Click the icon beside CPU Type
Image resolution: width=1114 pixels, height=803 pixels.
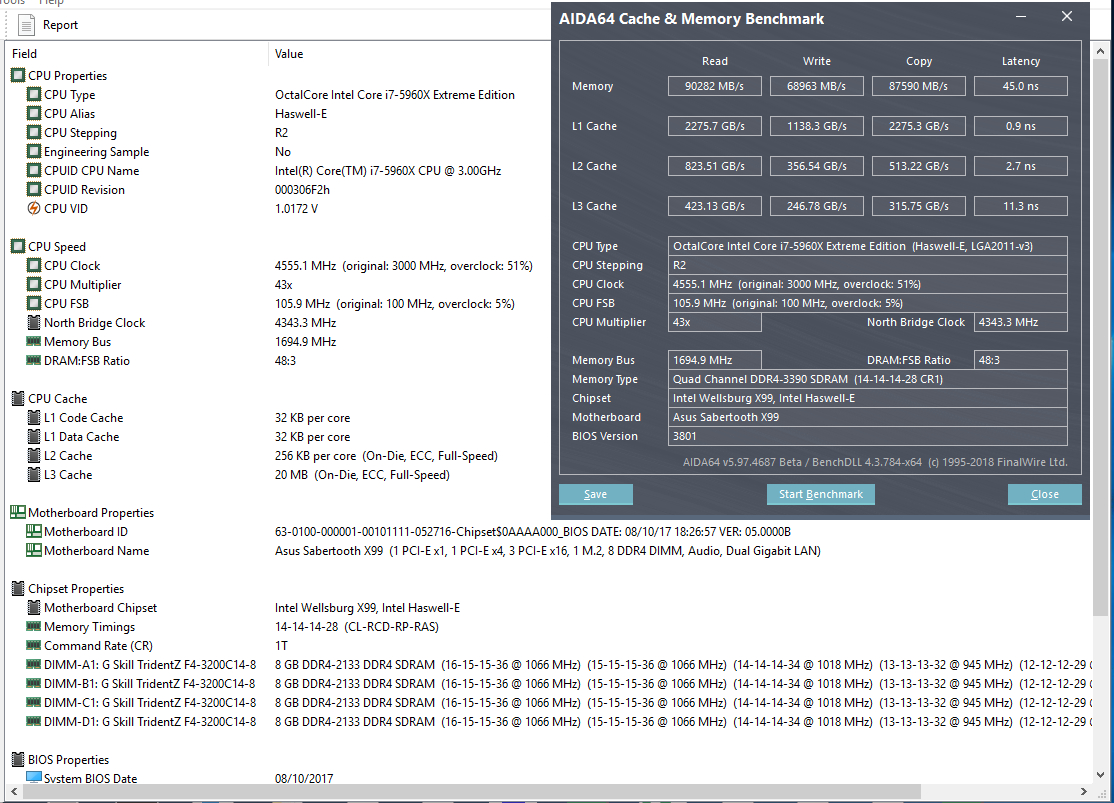[x=33, y=95]
